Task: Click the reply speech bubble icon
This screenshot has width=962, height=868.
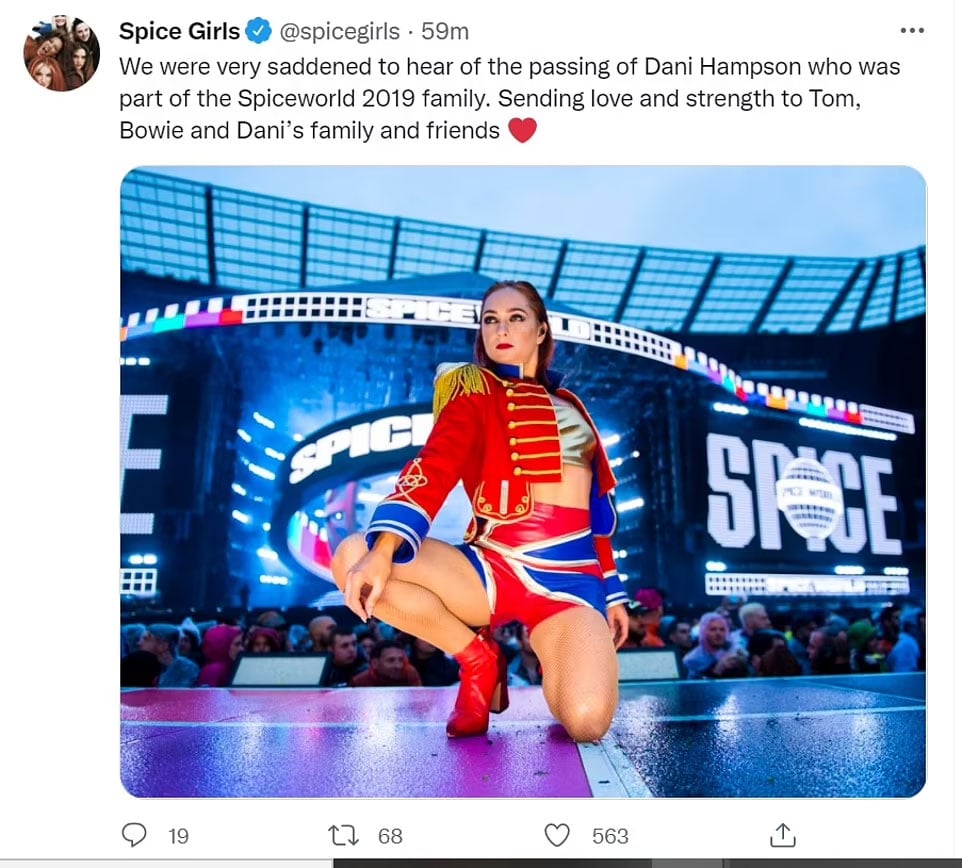Action: [x=134, y=835]
